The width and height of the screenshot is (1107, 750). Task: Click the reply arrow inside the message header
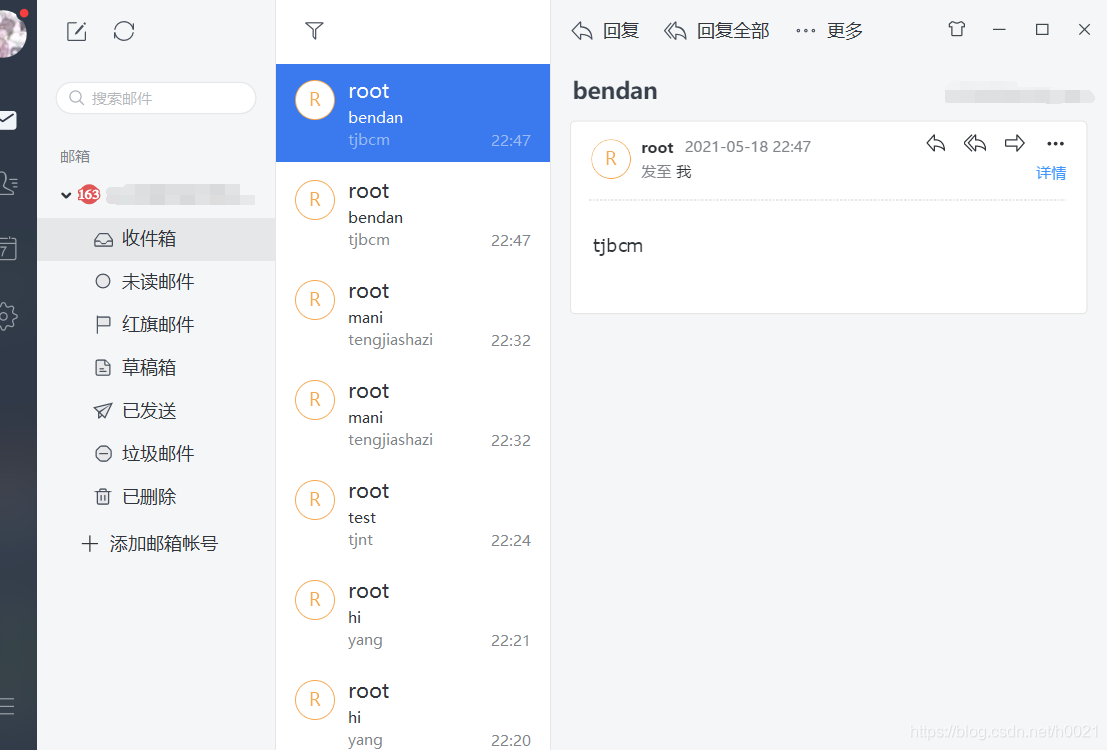[x=936, y=143]
